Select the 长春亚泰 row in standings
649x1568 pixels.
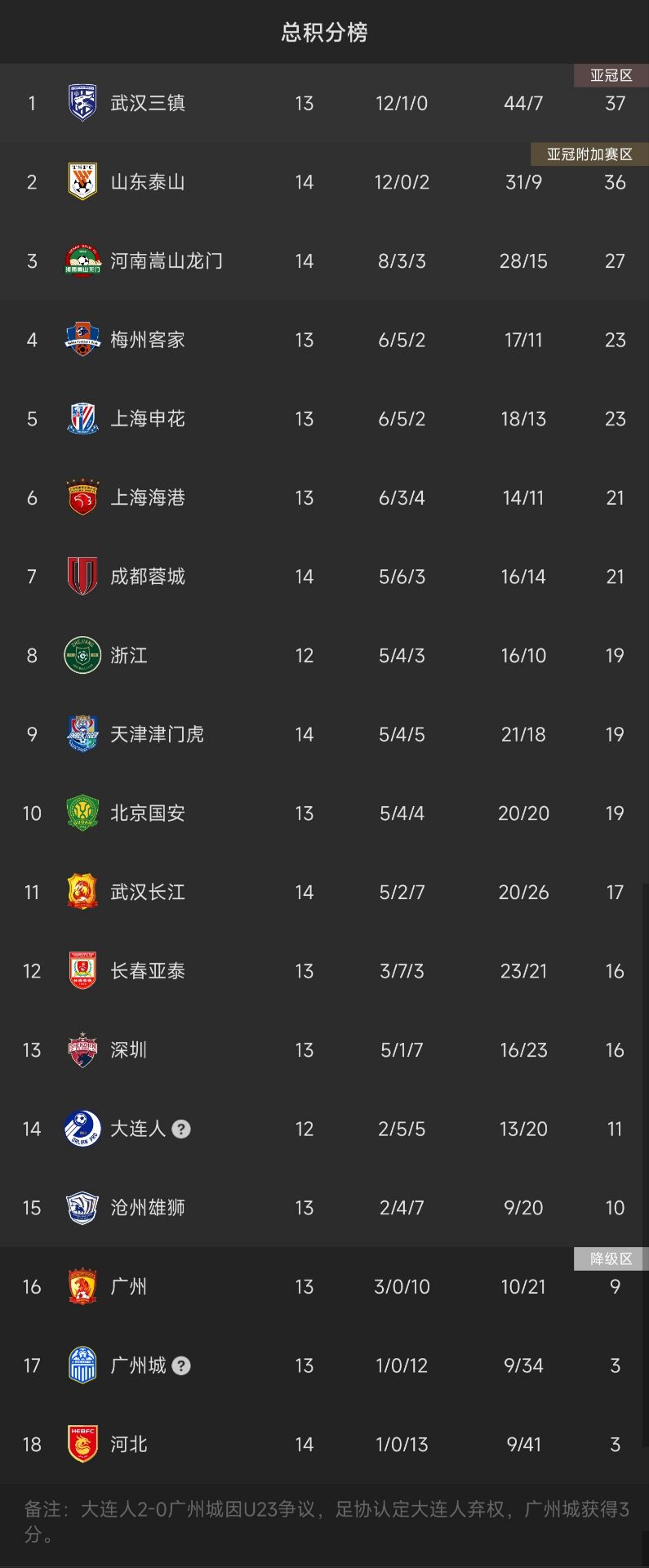pyautogui.click(x=324, y=971)
